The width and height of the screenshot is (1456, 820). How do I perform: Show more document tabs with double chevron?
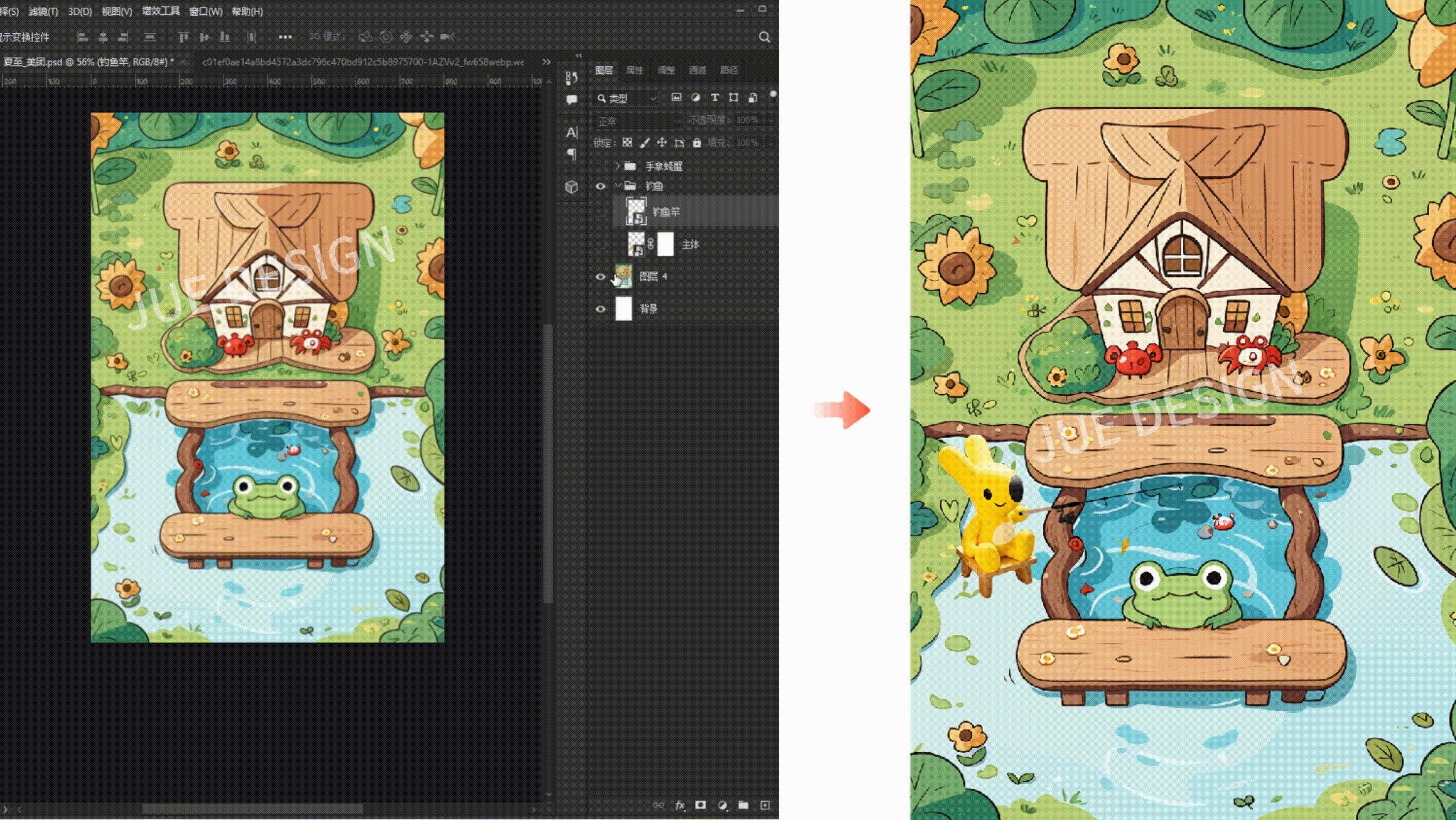pyautogui.click(x=546, y=62)
